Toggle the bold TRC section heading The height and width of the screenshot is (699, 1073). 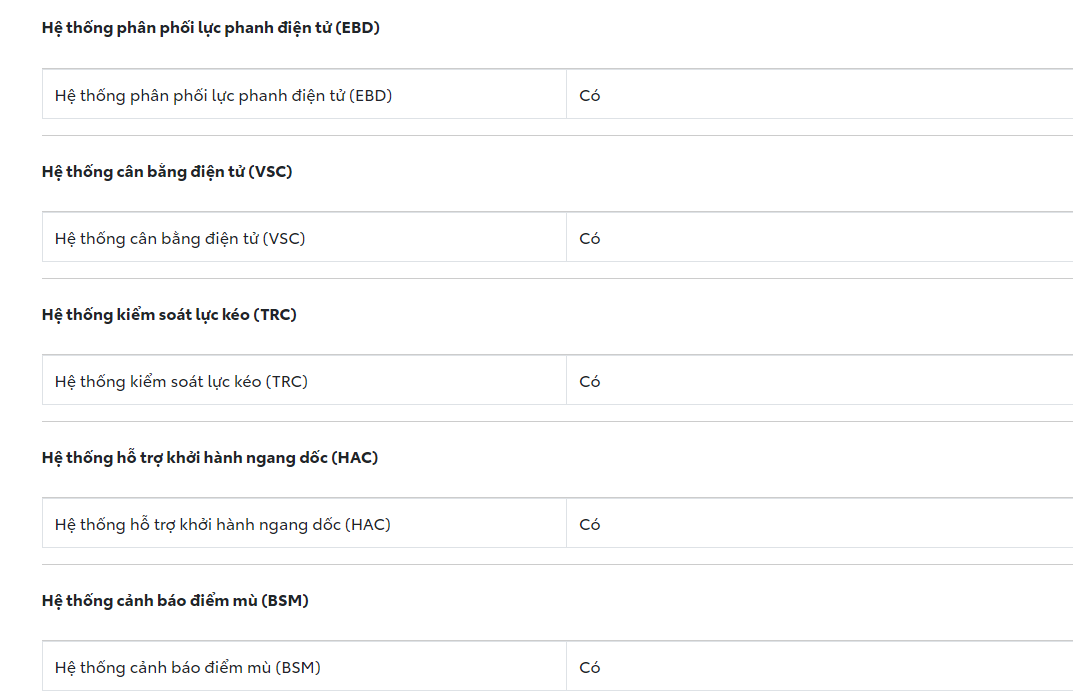pyautogui.click(x=169, y=314)
